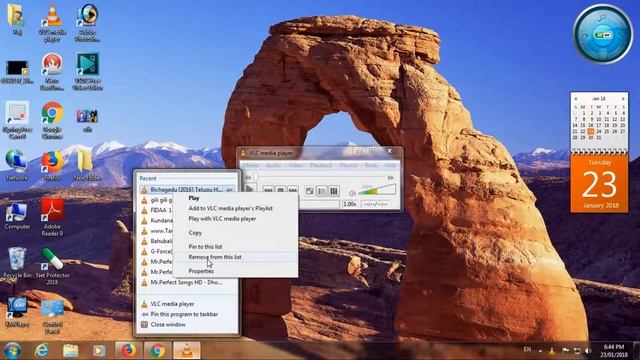The width and height of the screenshot is (640, 360).
Task: Open recent item Bahubali
Action: [x=156, y=241]
